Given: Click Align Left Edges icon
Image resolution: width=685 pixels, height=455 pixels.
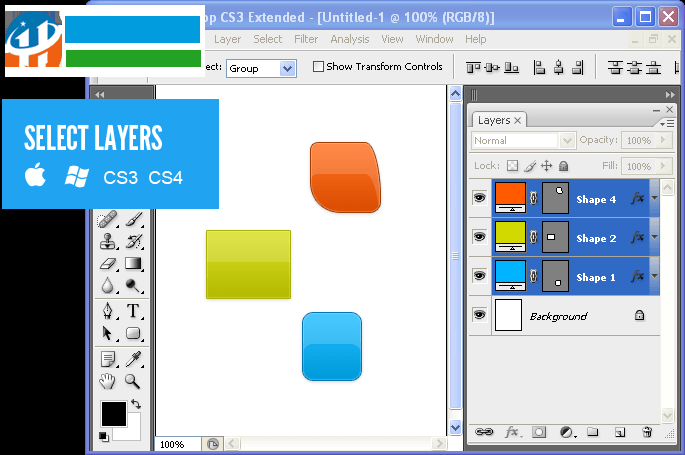Looking at the screenshot, I should coord(540,68).
